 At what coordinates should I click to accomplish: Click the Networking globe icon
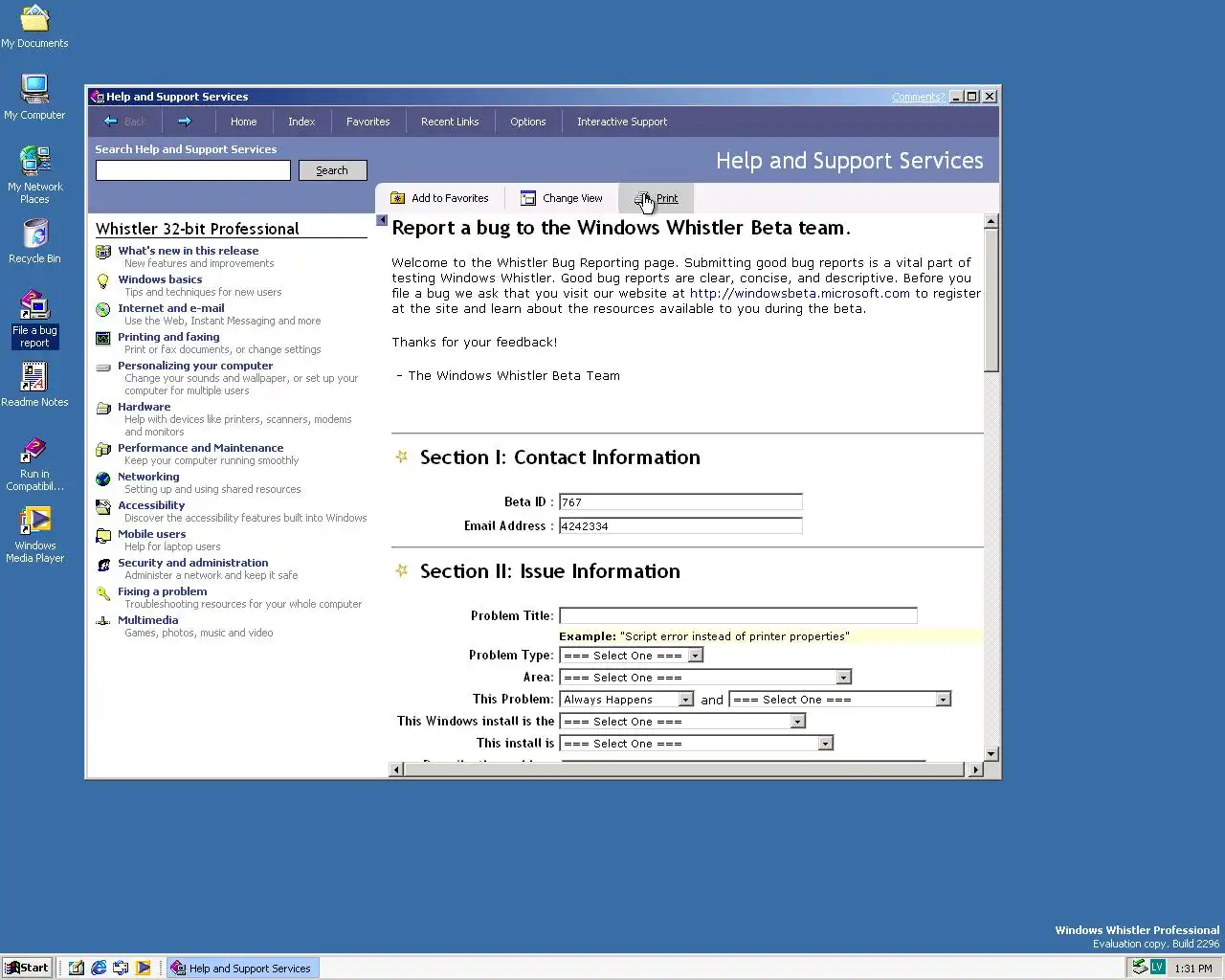pos(103,478)
